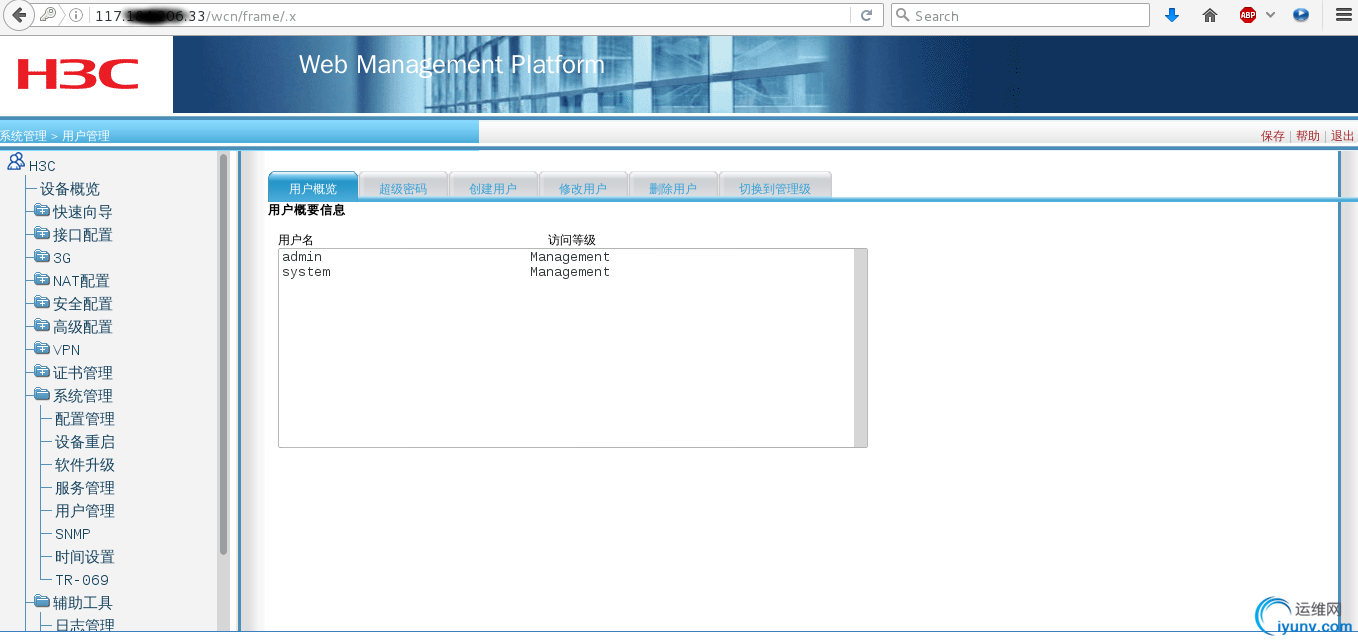
Task: Click the H3C logo
Action: point(78,74)
